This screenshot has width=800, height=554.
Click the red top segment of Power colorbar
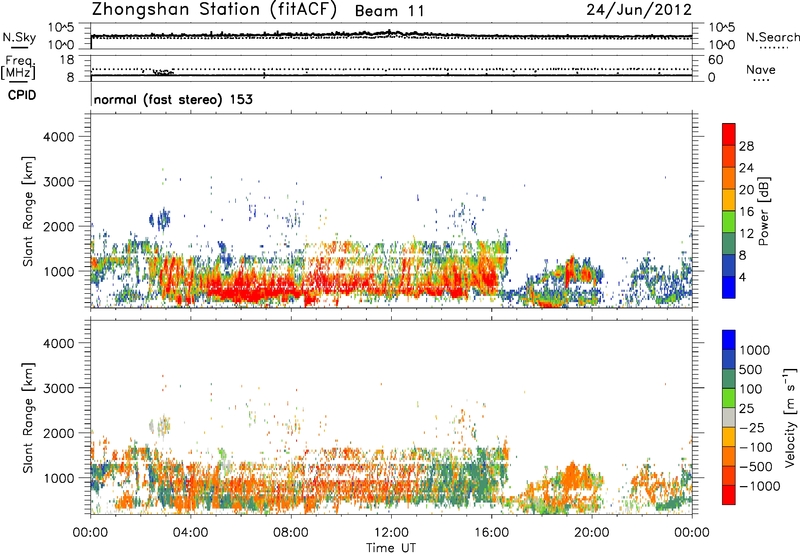pos(729,134)
